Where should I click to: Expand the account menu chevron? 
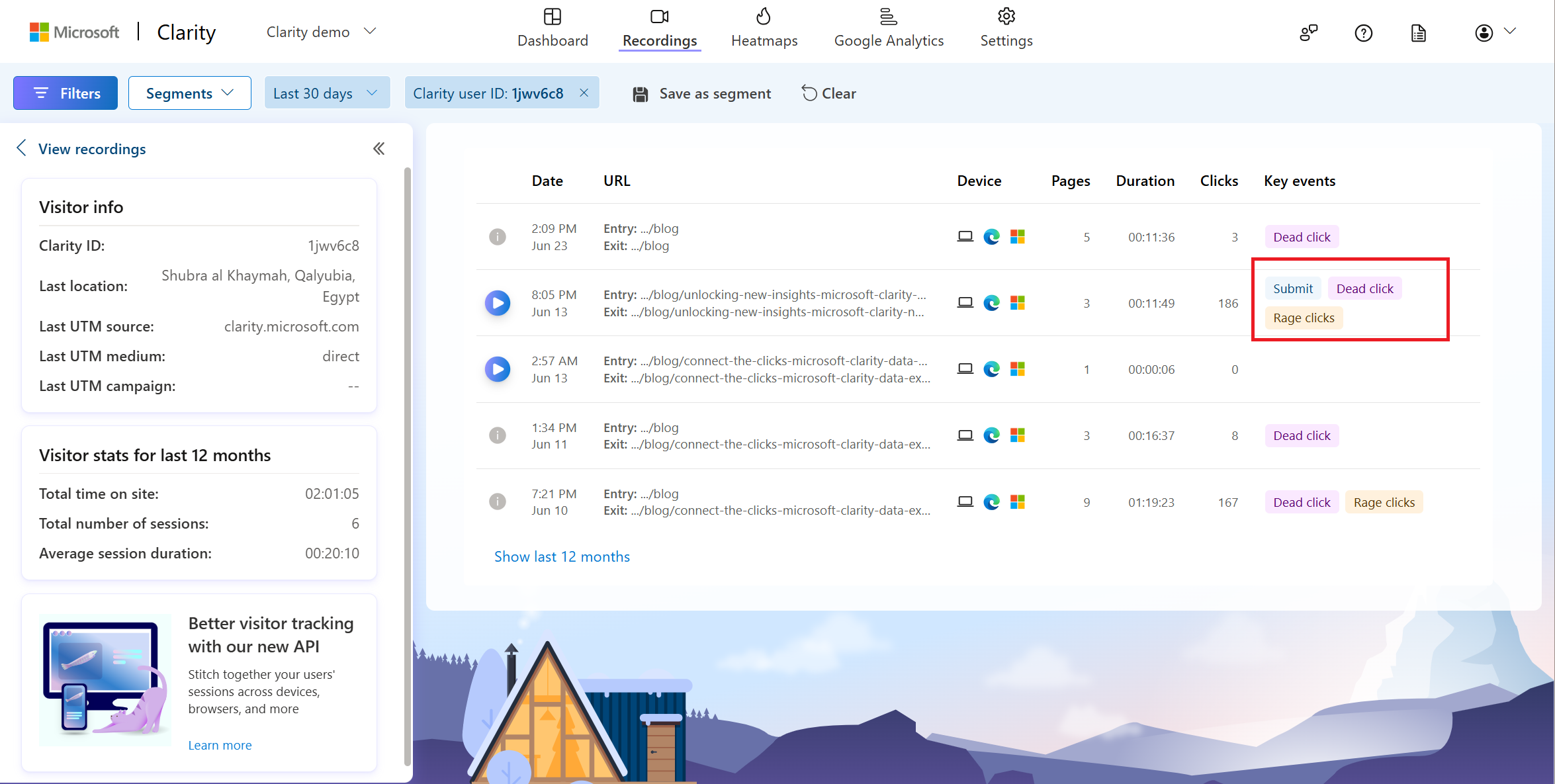[1509, 31]
